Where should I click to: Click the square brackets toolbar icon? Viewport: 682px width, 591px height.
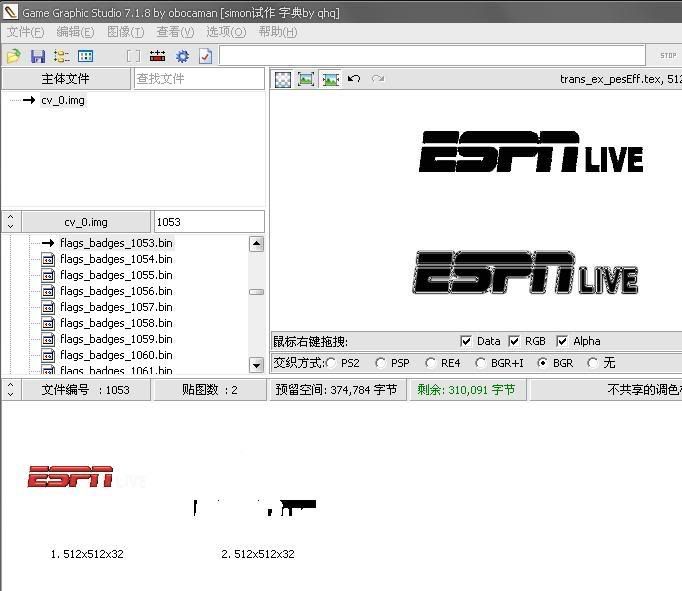point(133,56)
